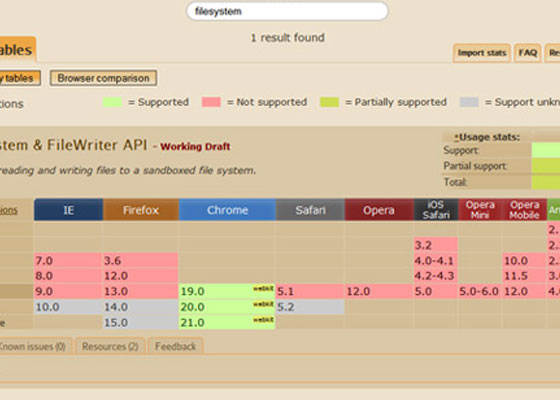560x400 pixels.
Task: Click the gray Support unknown legend swatch
Action: (x=469, y=102)
